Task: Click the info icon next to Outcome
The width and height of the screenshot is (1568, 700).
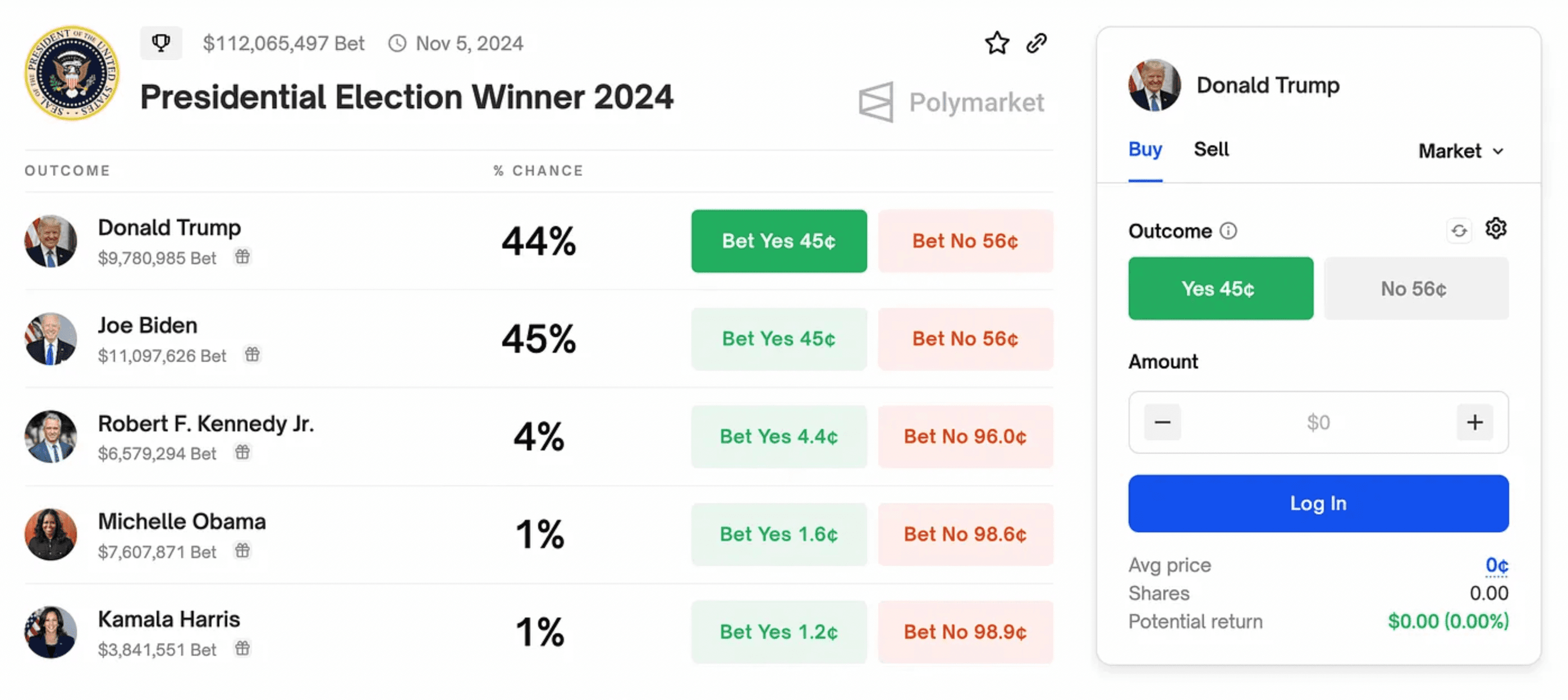Action: click(x=1228, y=231)
